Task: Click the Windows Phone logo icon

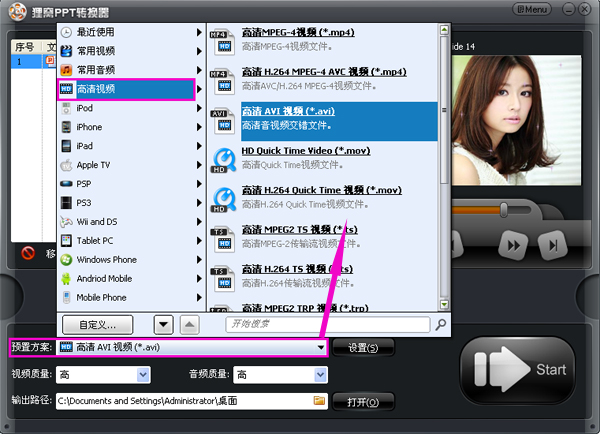Action: point(66,259)
